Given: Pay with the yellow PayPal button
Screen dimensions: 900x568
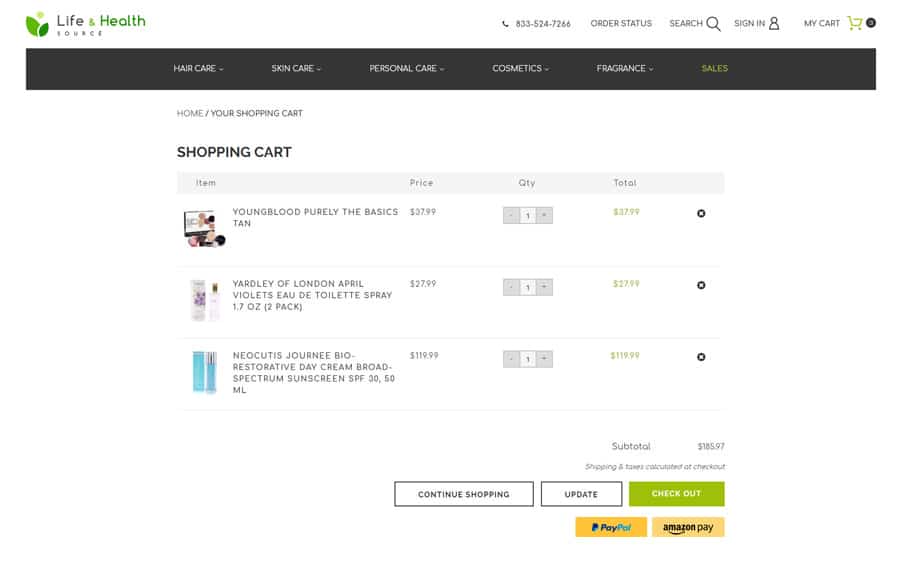Looking at the screenshot, I should [611, 527].
